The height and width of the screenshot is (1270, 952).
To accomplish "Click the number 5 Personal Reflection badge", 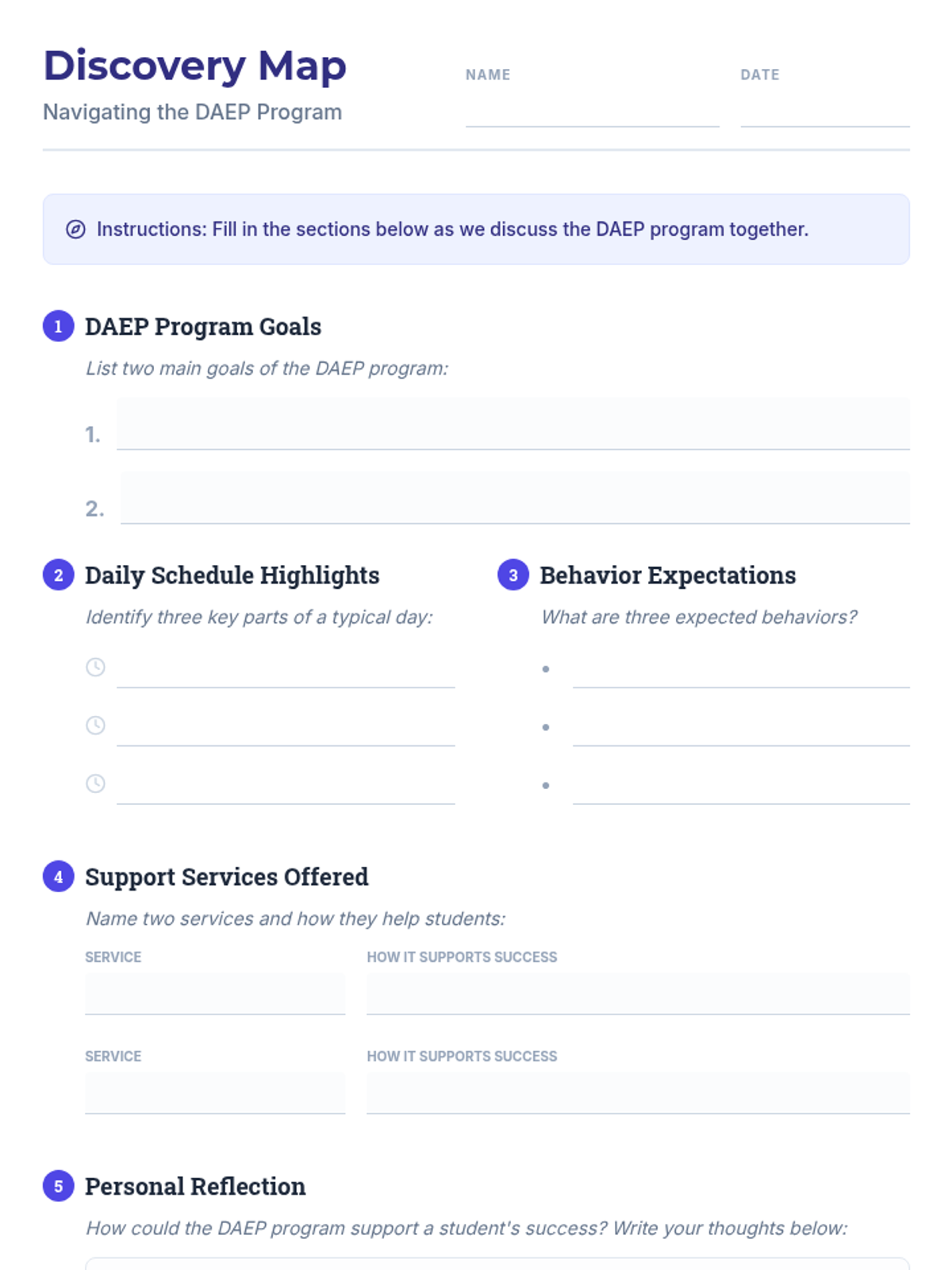I will pyautogui.click(x=58, y=1187).
